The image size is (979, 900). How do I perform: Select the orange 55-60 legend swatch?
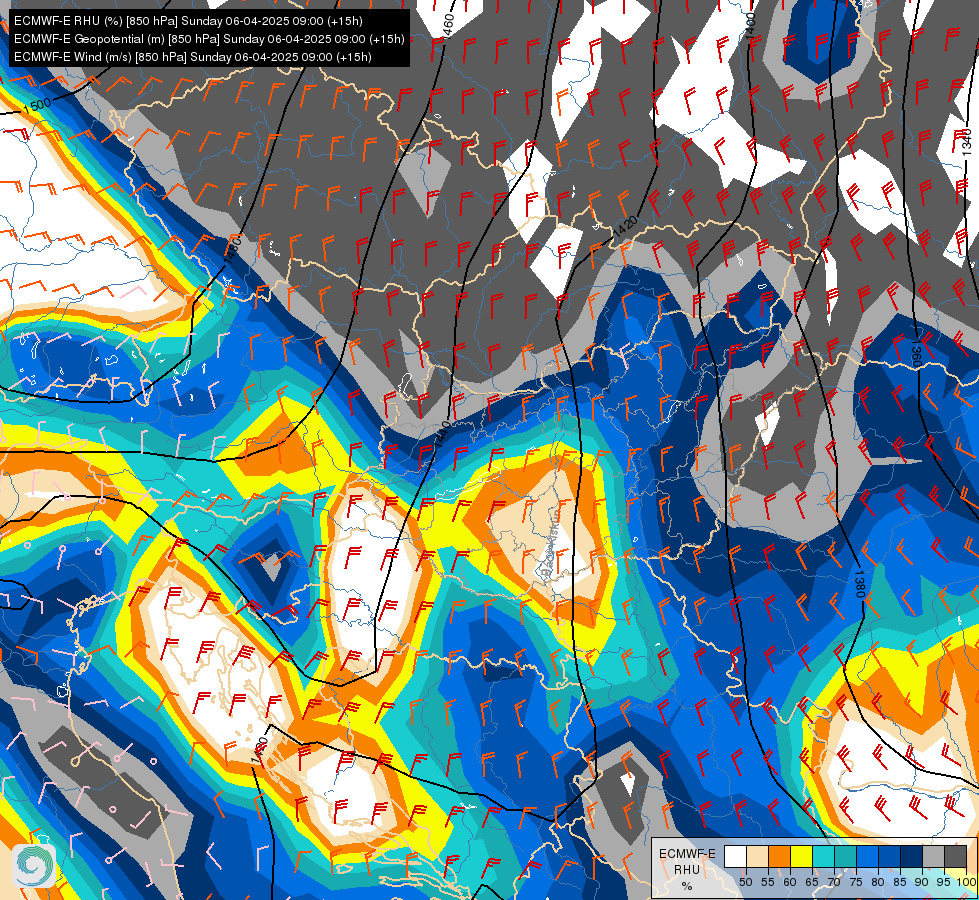pyautogui.click(x=780, y=856)
